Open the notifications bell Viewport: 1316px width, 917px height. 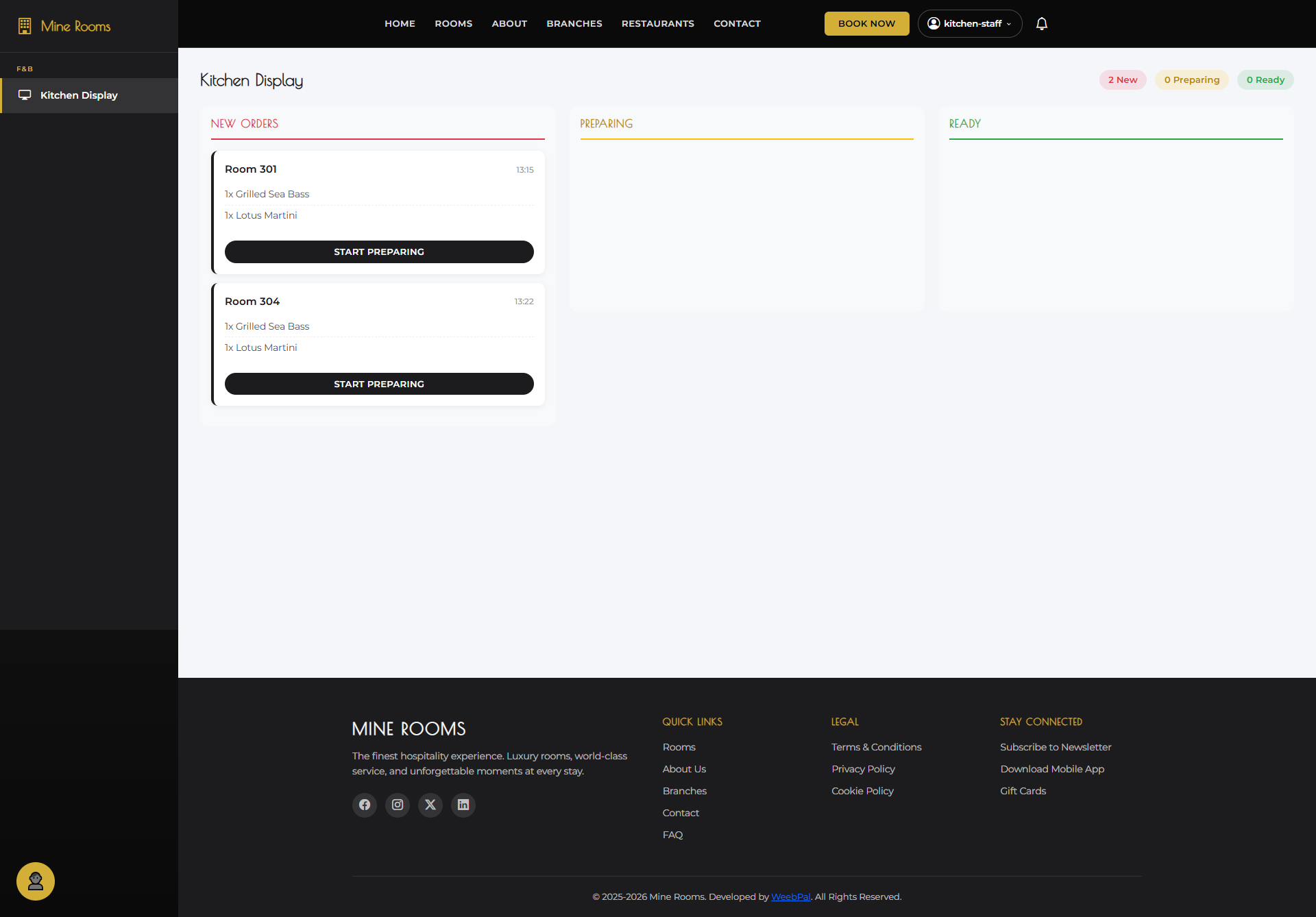(x=1042, y=24)
